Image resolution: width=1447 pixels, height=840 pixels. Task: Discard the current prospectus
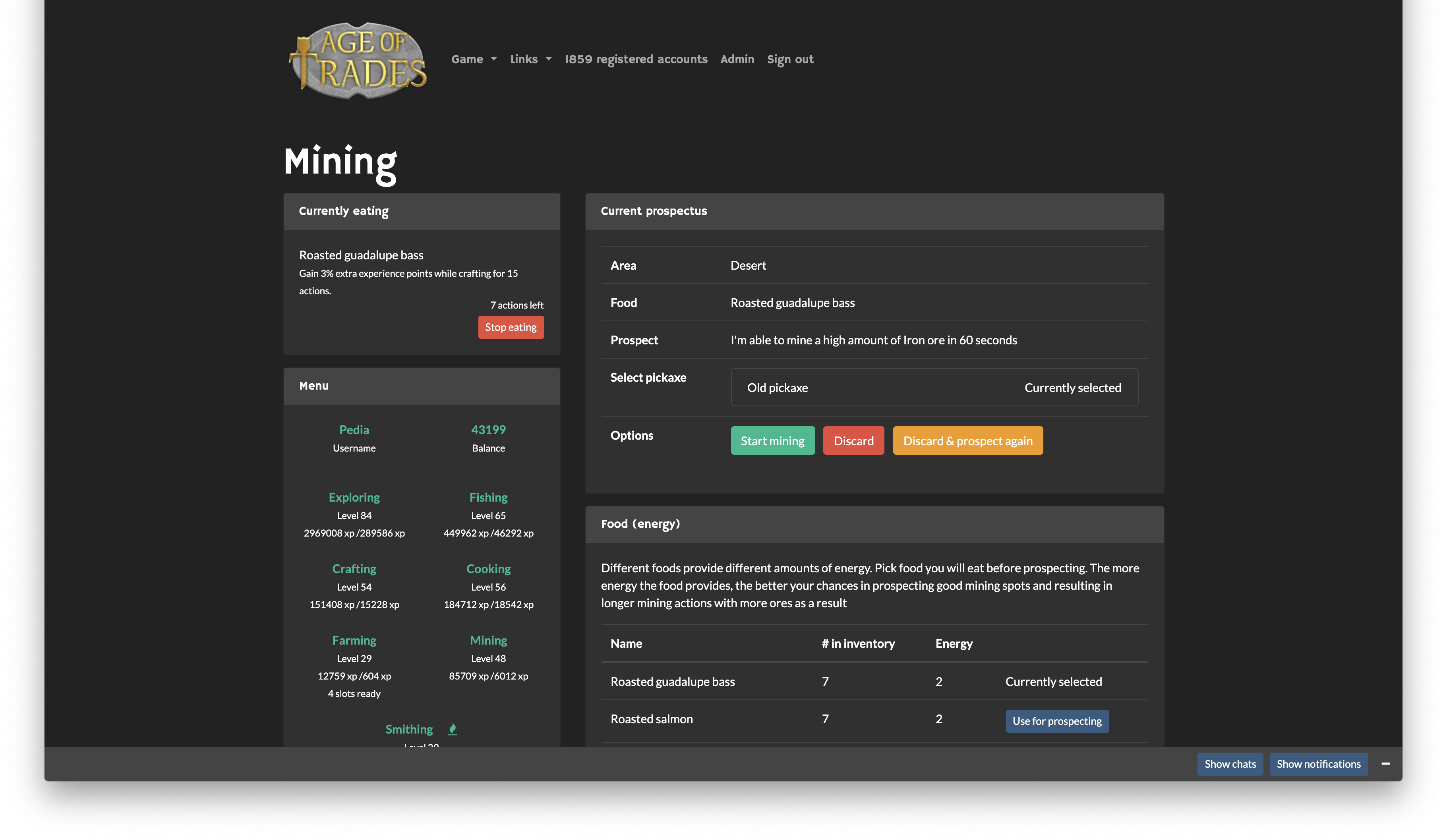(x=853, y=440)
